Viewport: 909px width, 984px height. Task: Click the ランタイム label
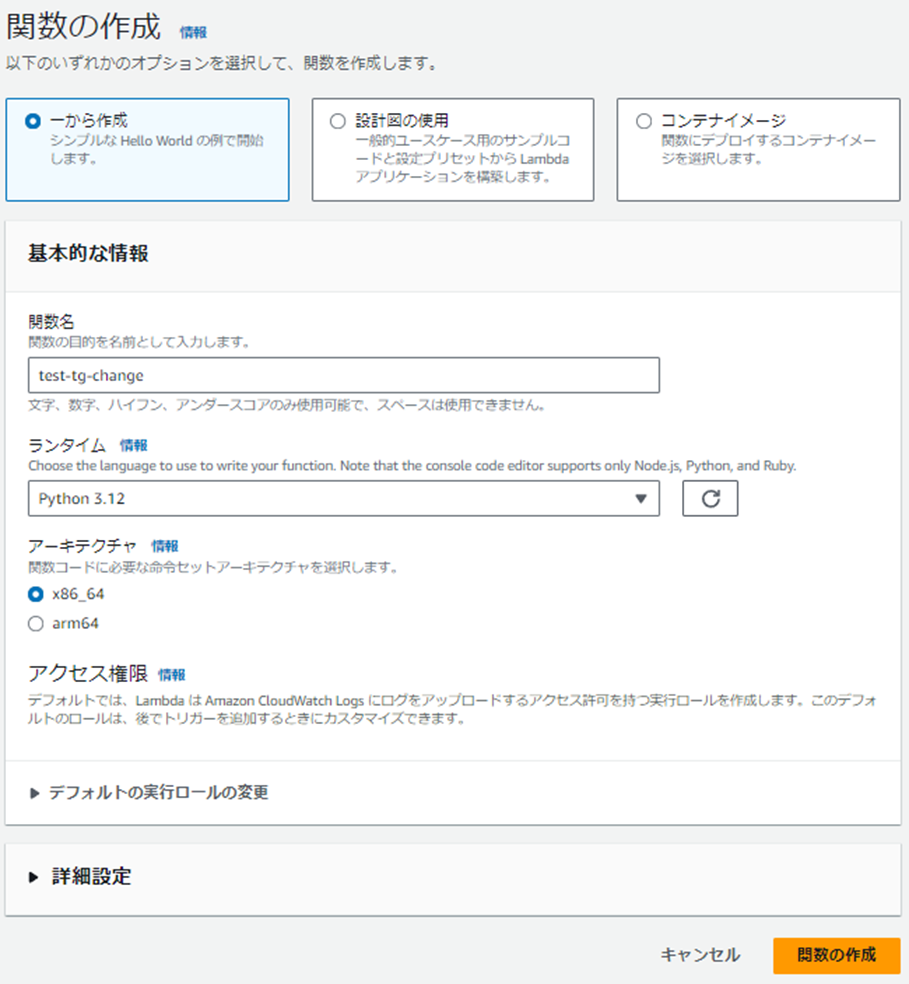67,446
